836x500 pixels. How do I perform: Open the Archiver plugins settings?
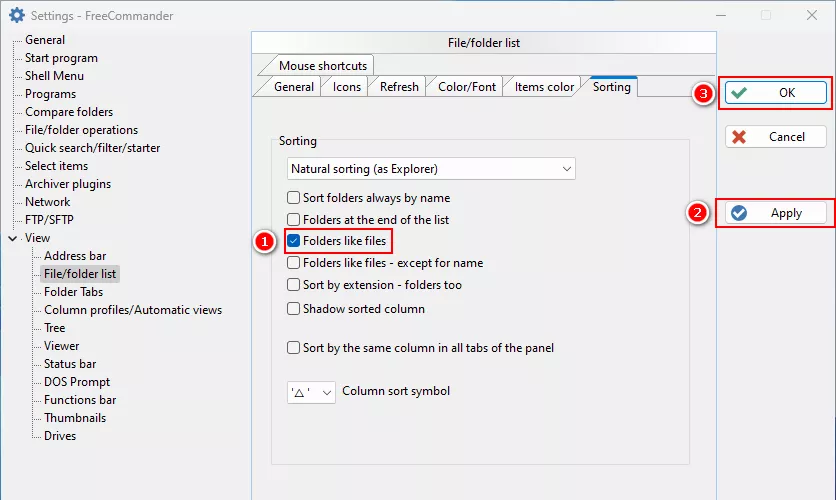point(68,184)
